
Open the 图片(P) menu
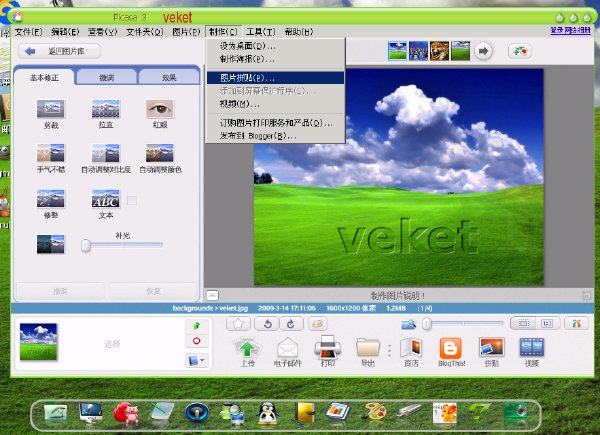tap(186, 32)
